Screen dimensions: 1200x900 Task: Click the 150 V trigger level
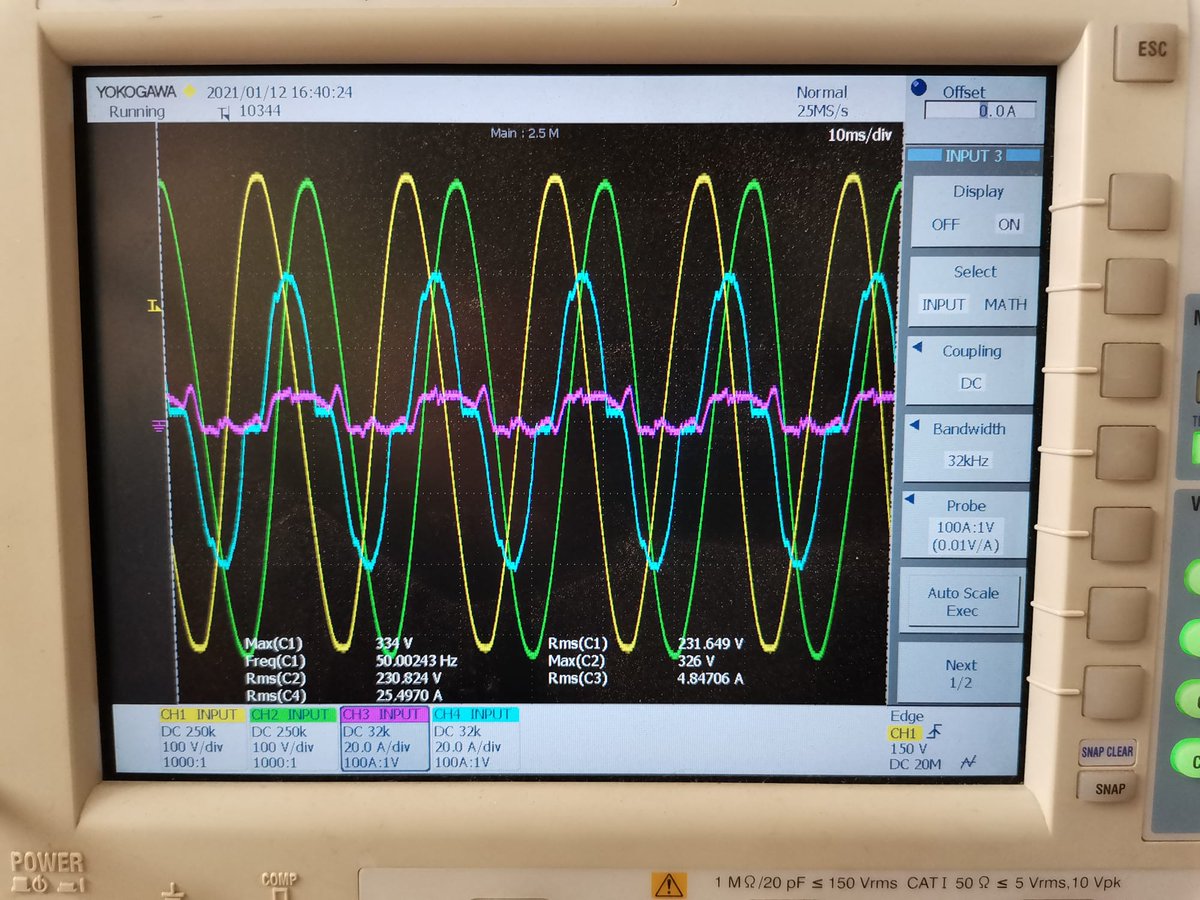(908, 748)
